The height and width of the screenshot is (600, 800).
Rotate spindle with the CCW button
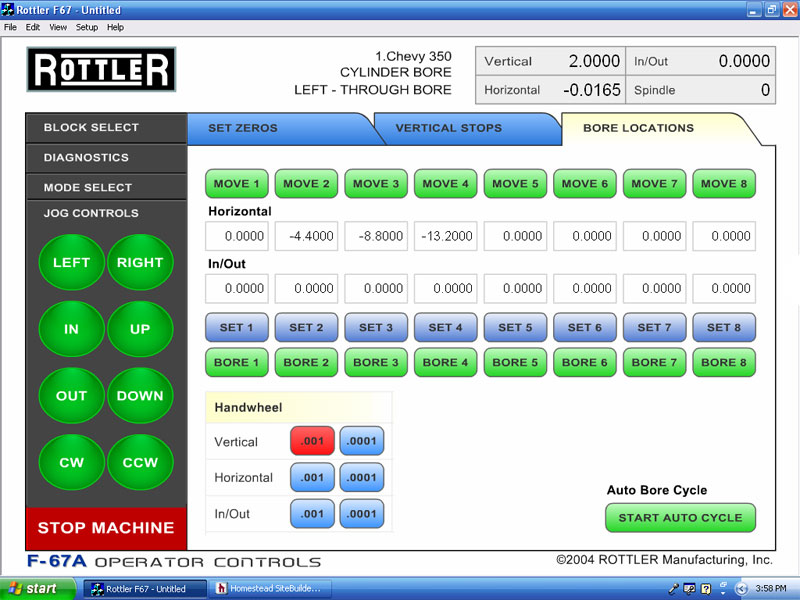click(x=140, y=462)
